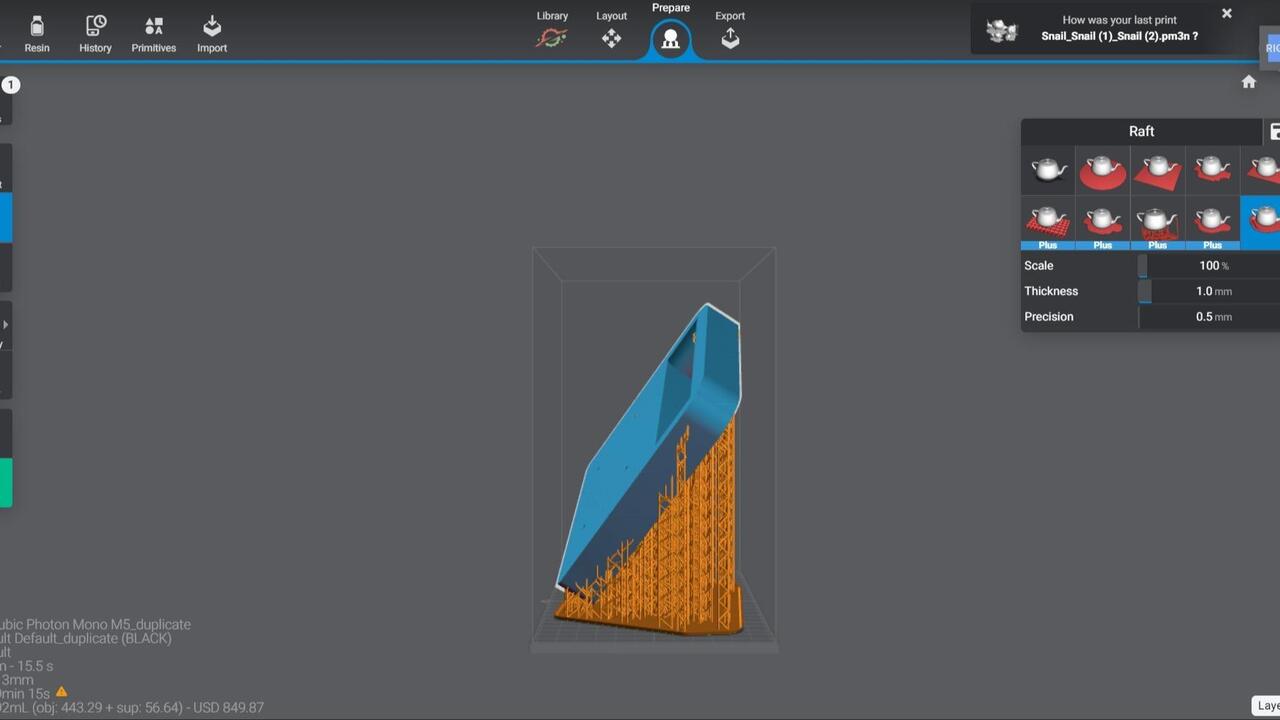This screenshot has width=1280, height=720.
Task: Reset camera with the home icon
Action: (1248, 82)
